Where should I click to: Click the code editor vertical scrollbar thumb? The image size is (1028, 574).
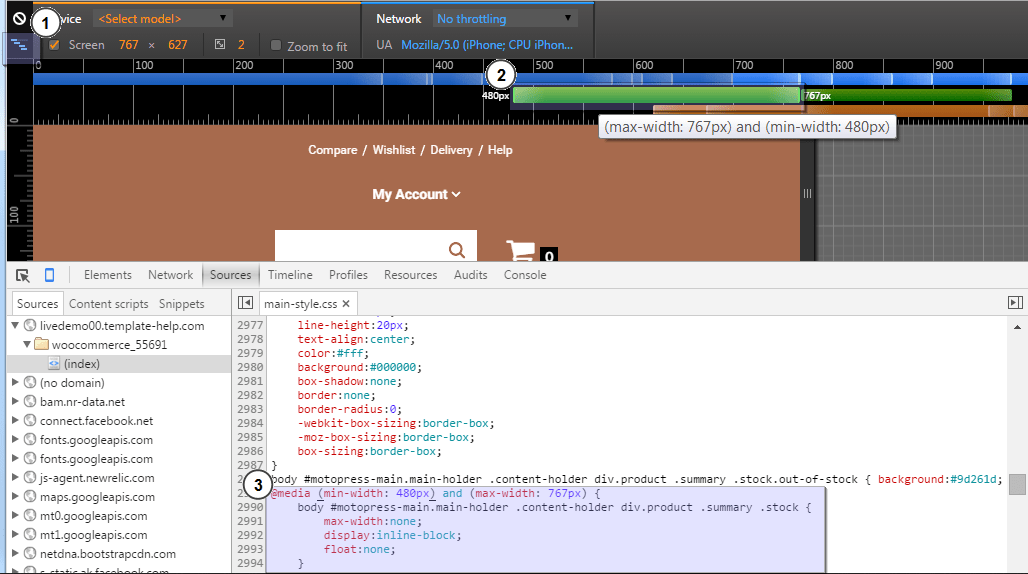click(x=1018, y=485)
